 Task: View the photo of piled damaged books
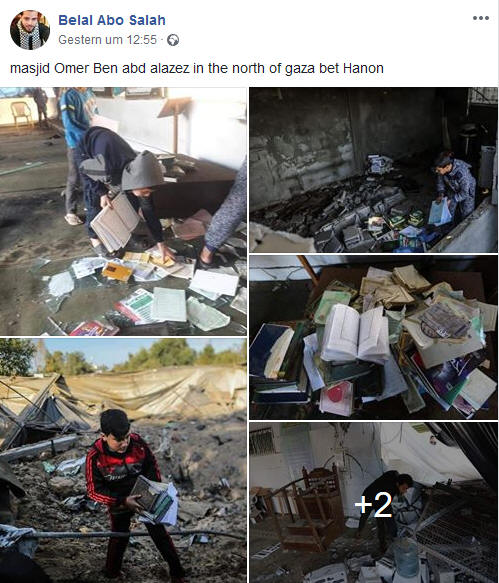click(x=373, y=337)
